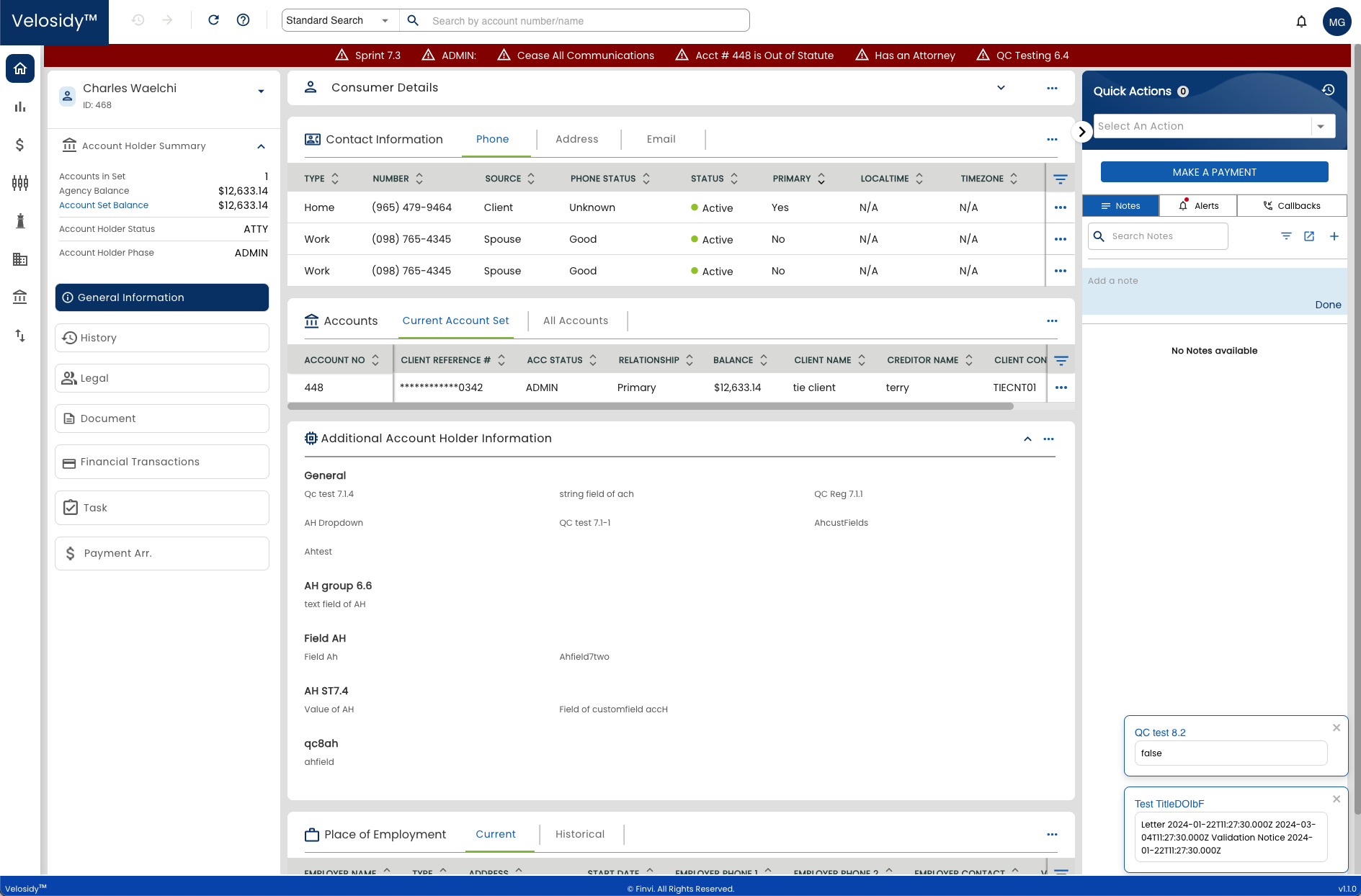This screenshot has width=1361, height=896.
Task: Open the All Accounts tab
Action: coord(576,321)
